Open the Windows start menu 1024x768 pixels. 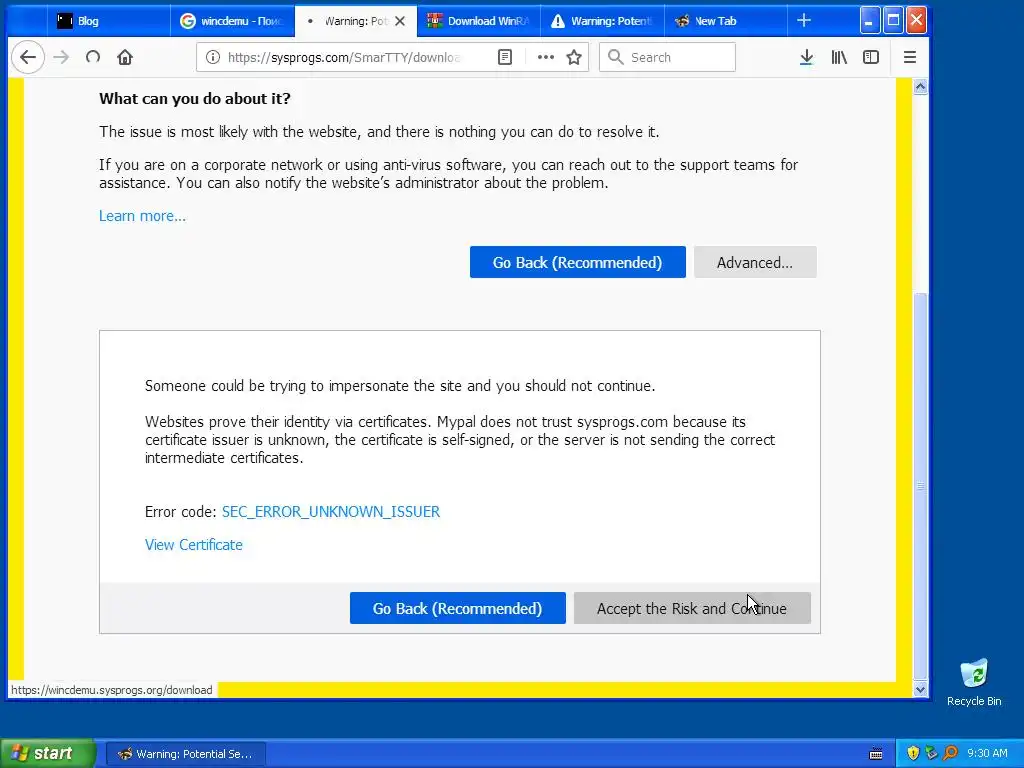48,754
